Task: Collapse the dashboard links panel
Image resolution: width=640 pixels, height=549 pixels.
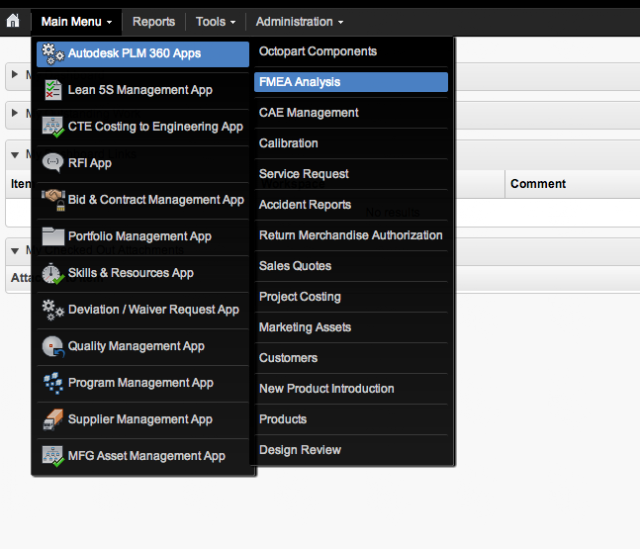Action: [x=15, y=155]
